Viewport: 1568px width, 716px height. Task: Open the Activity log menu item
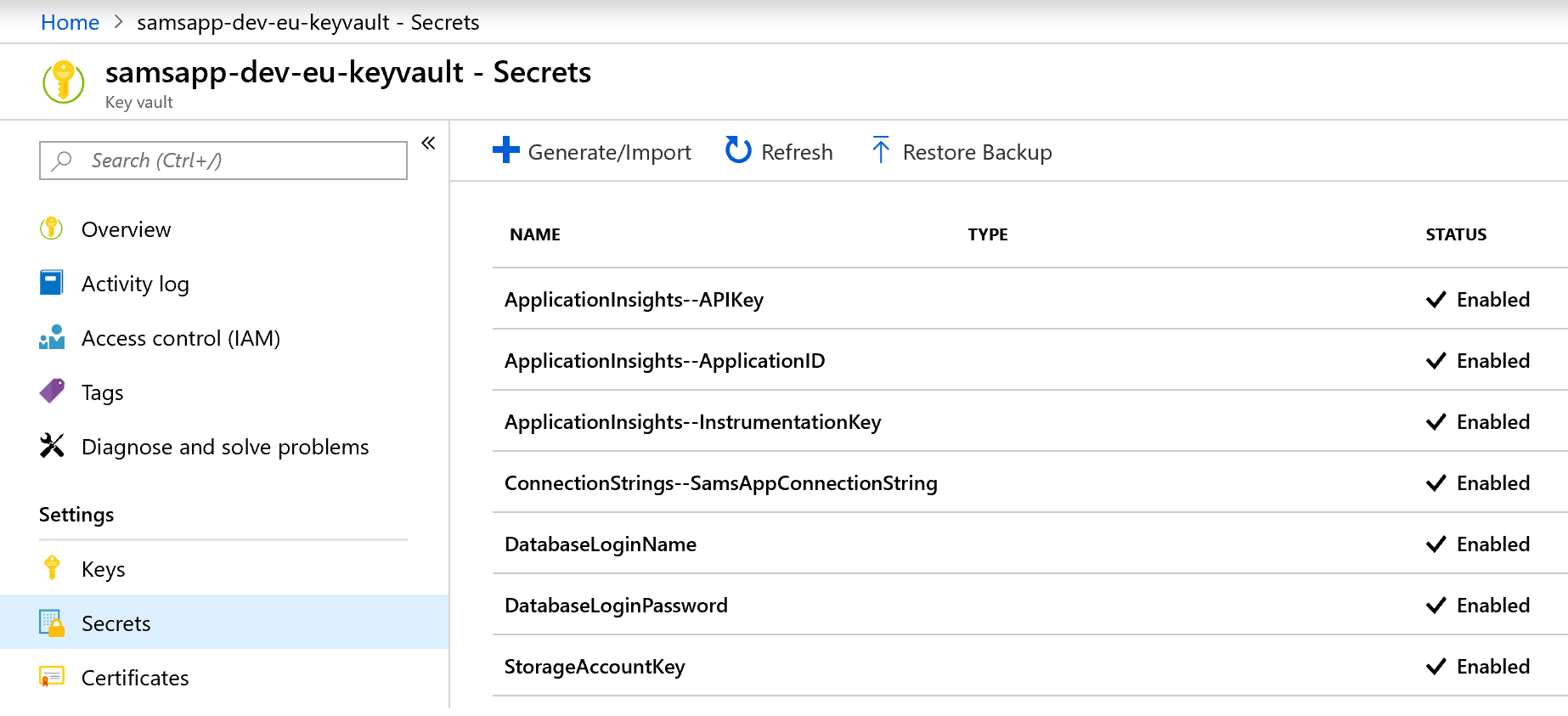coord(135,284)
